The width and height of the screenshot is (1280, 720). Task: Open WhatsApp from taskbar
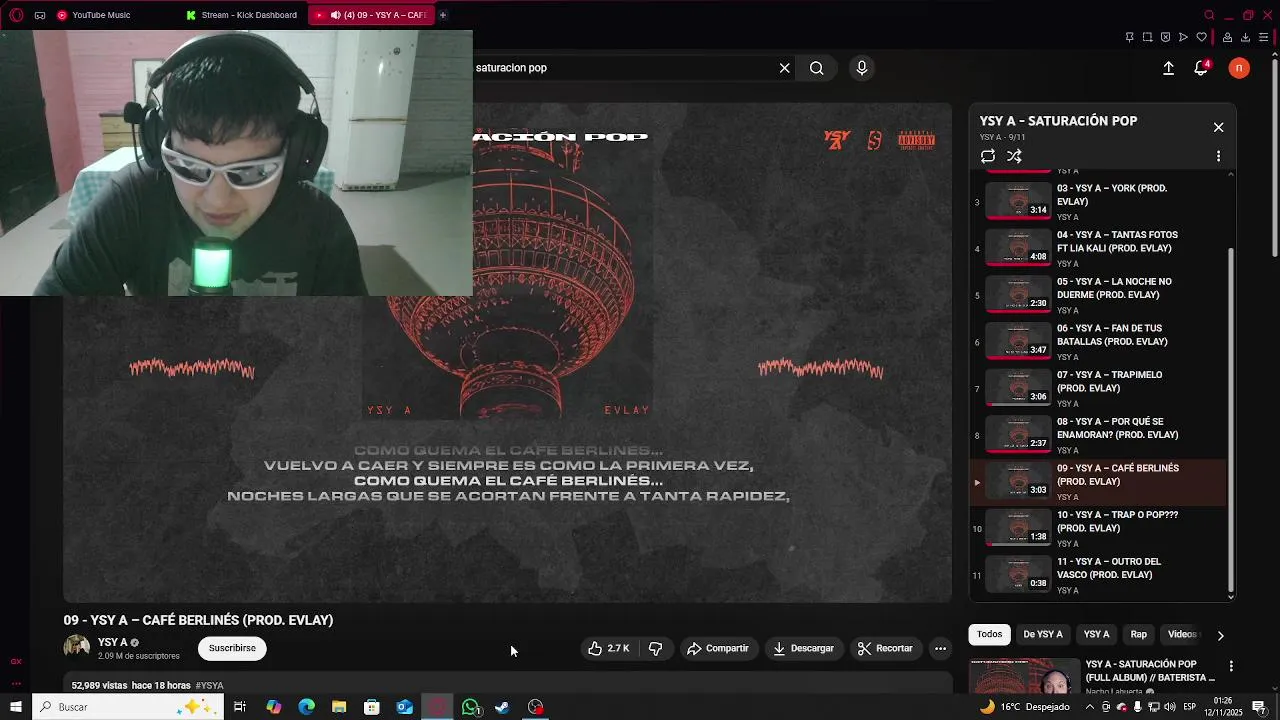tap(471, 707)
